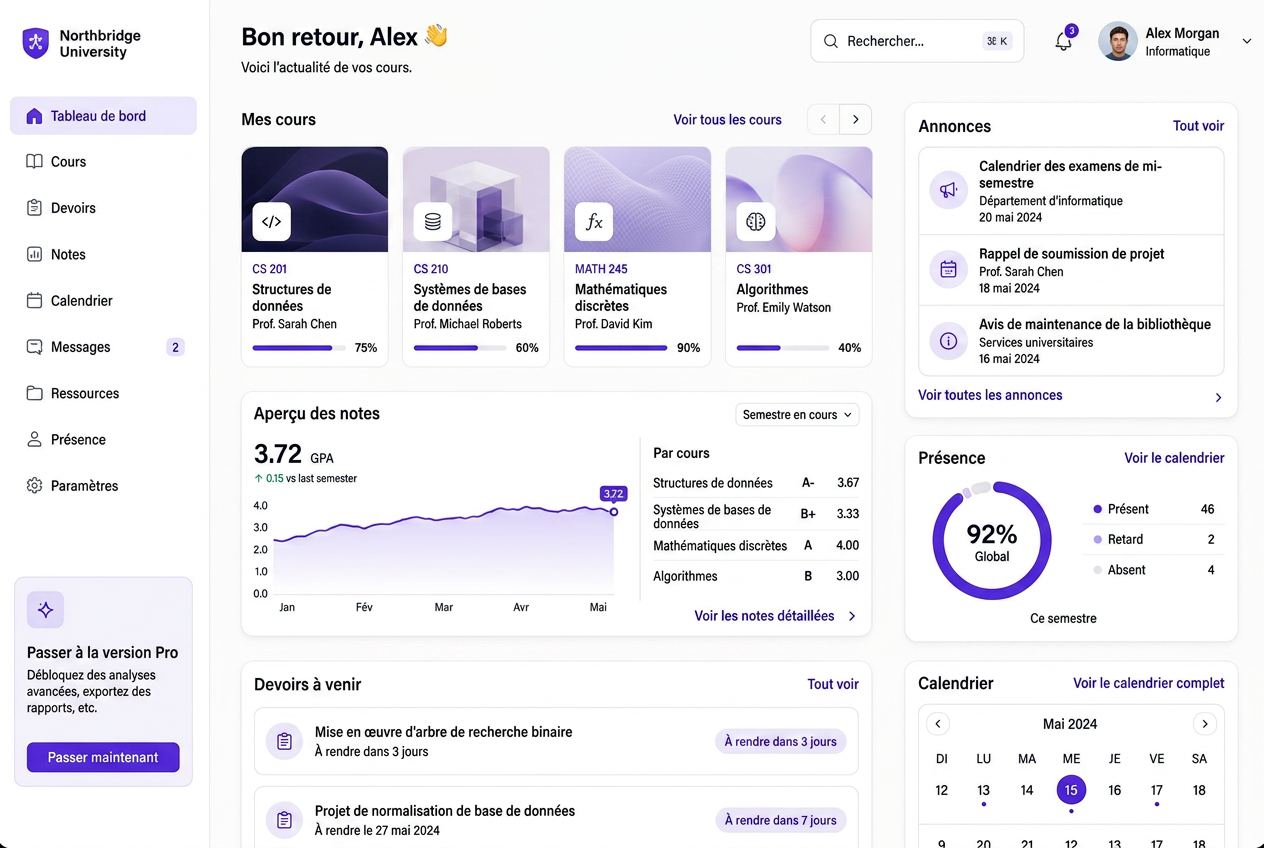Open Voir le calendrier in Présence panel
The image size is (1264, 848).
coord(1174,458)
